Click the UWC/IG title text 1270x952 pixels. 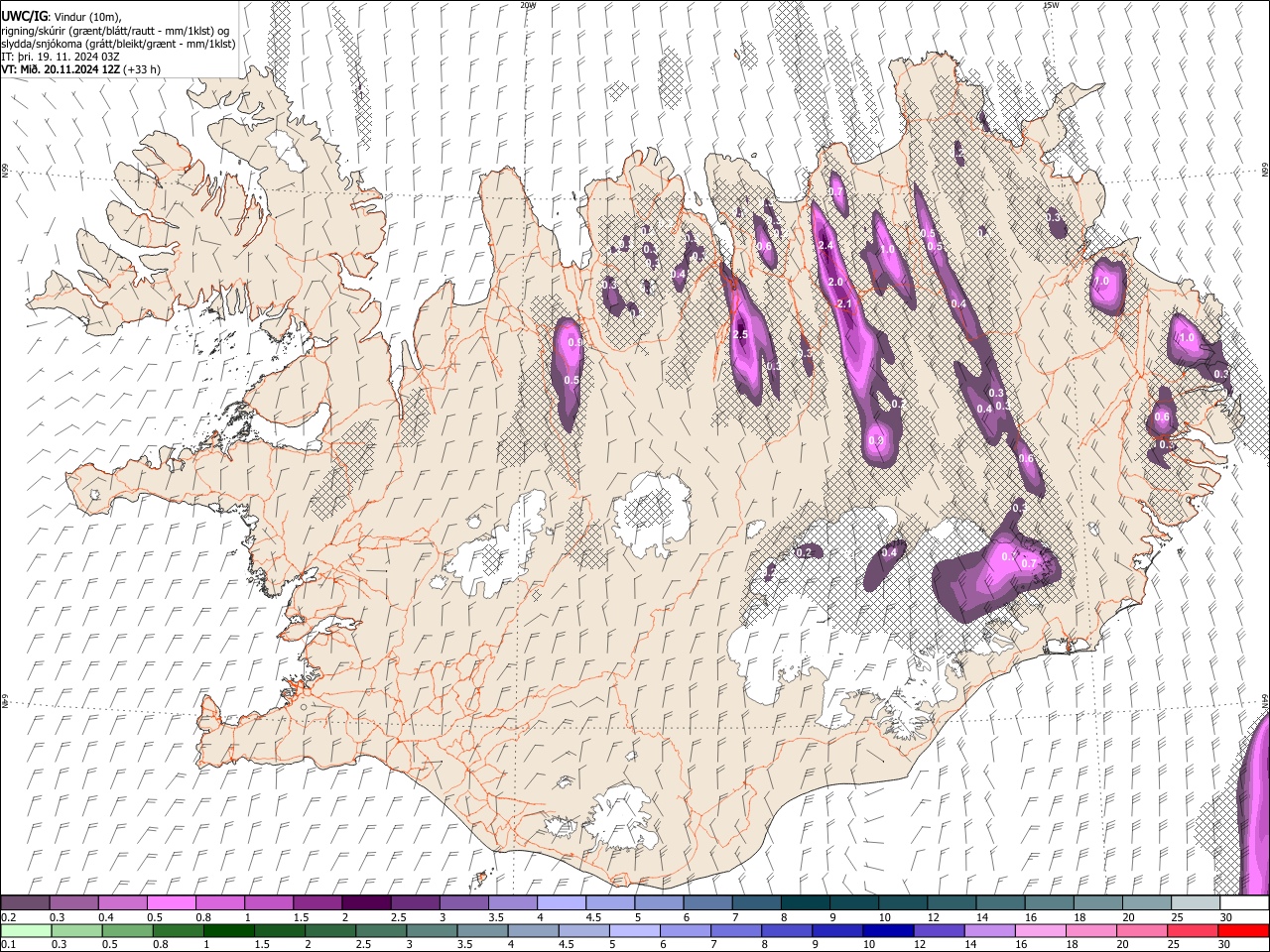tap(24, 16)
